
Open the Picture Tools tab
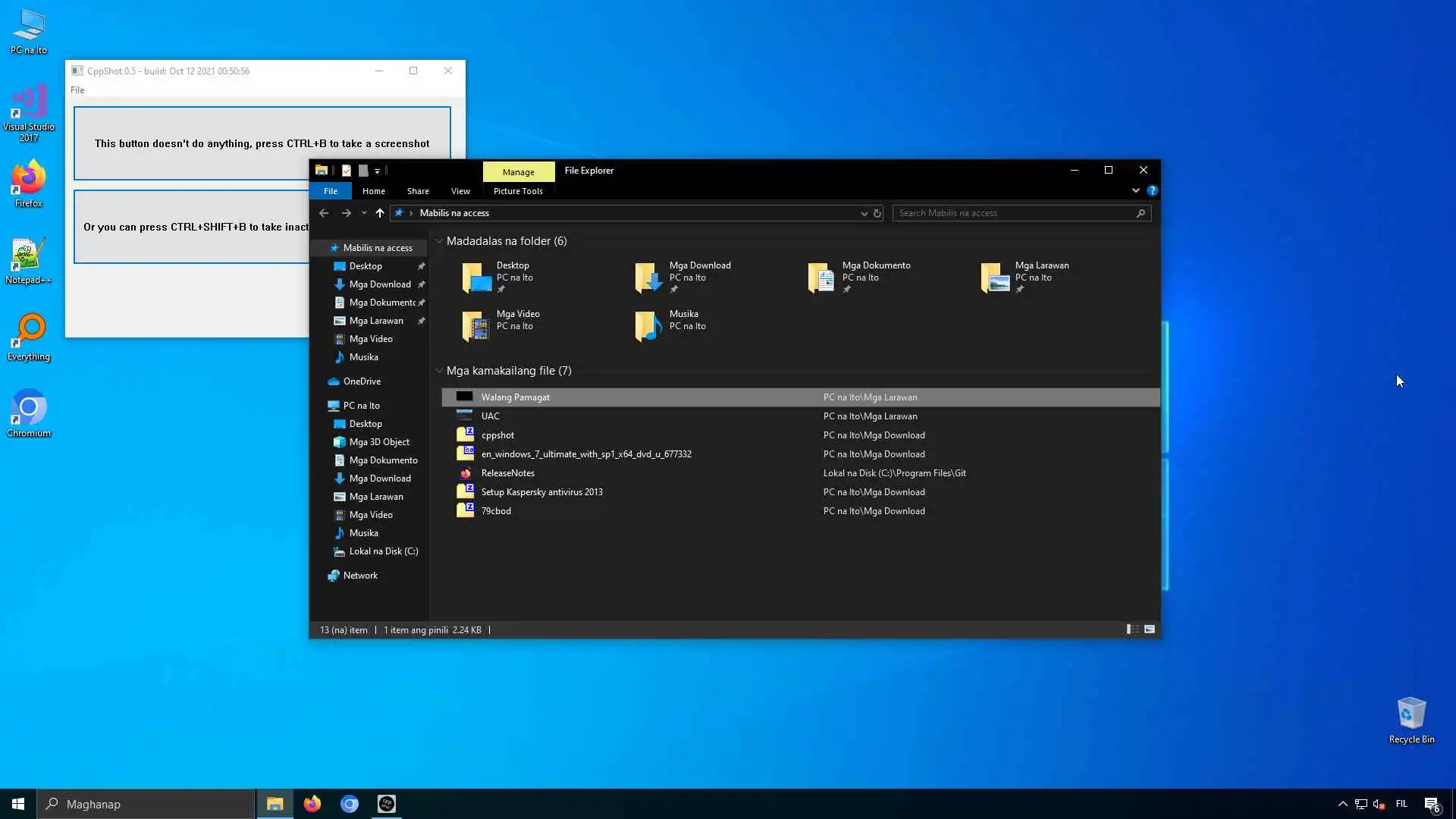(518, 191)
